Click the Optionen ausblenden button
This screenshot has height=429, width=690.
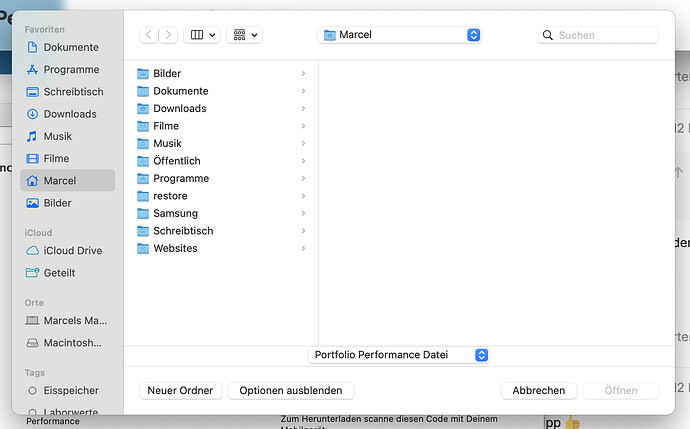point(291,391)
